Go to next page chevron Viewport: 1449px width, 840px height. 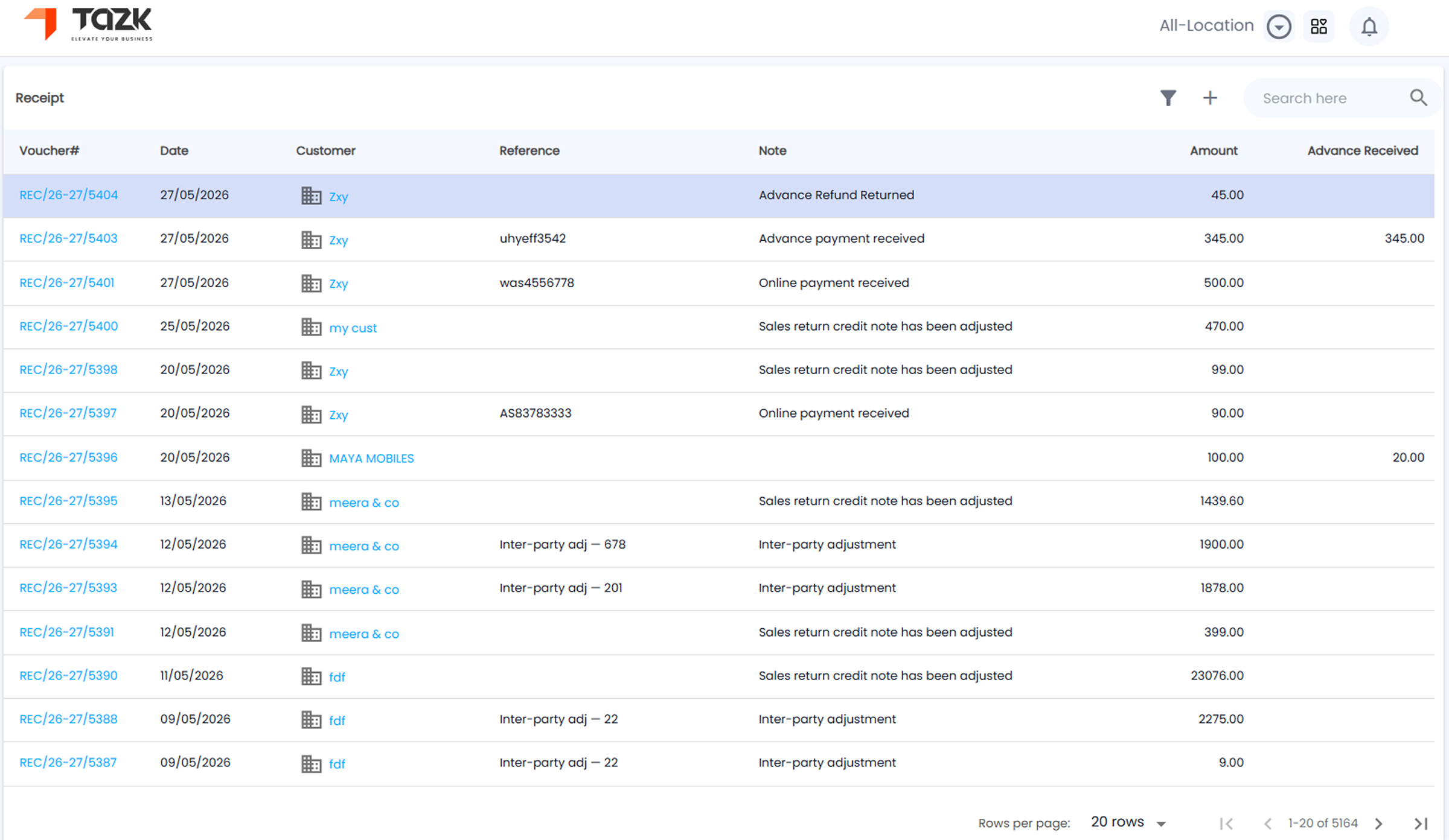(1379, 823)
